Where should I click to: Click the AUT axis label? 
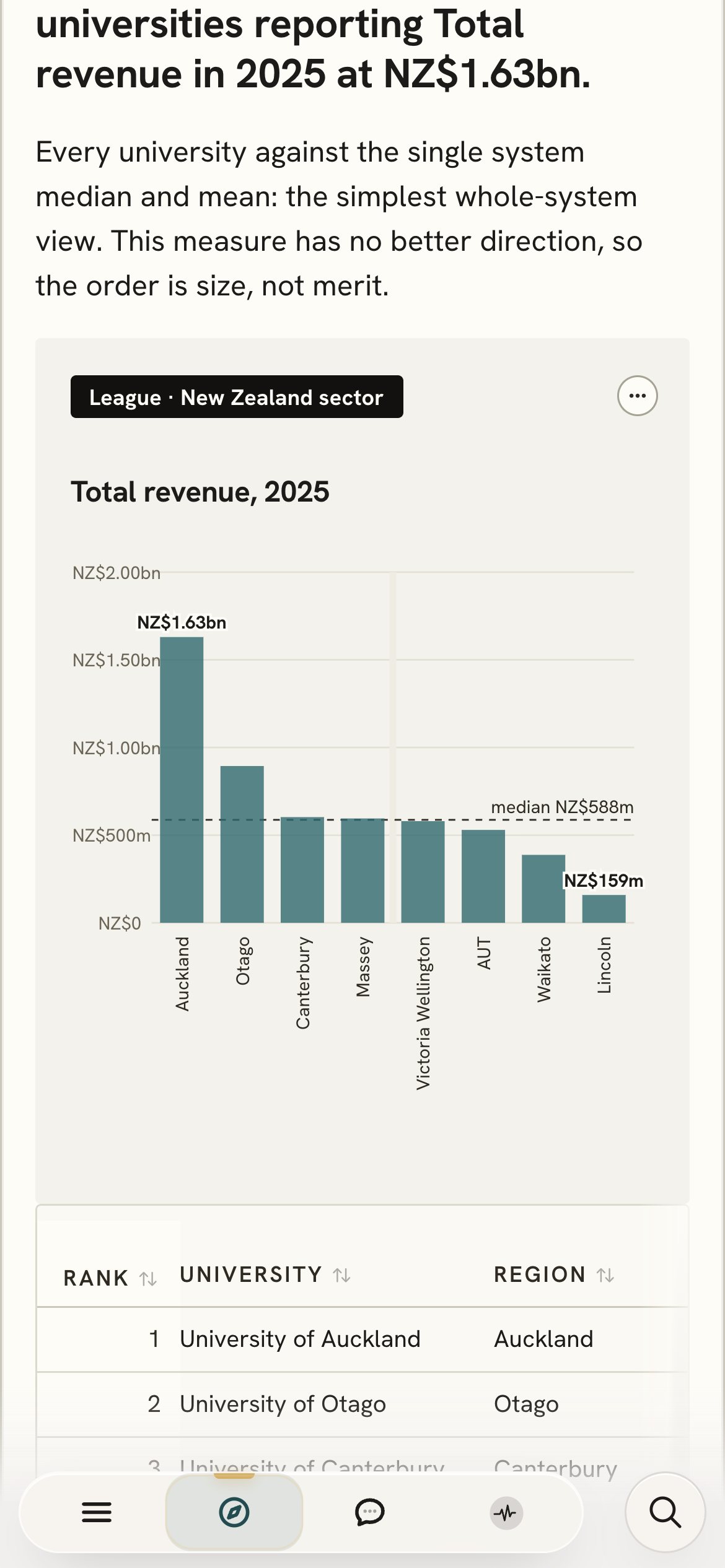[483, 953]
